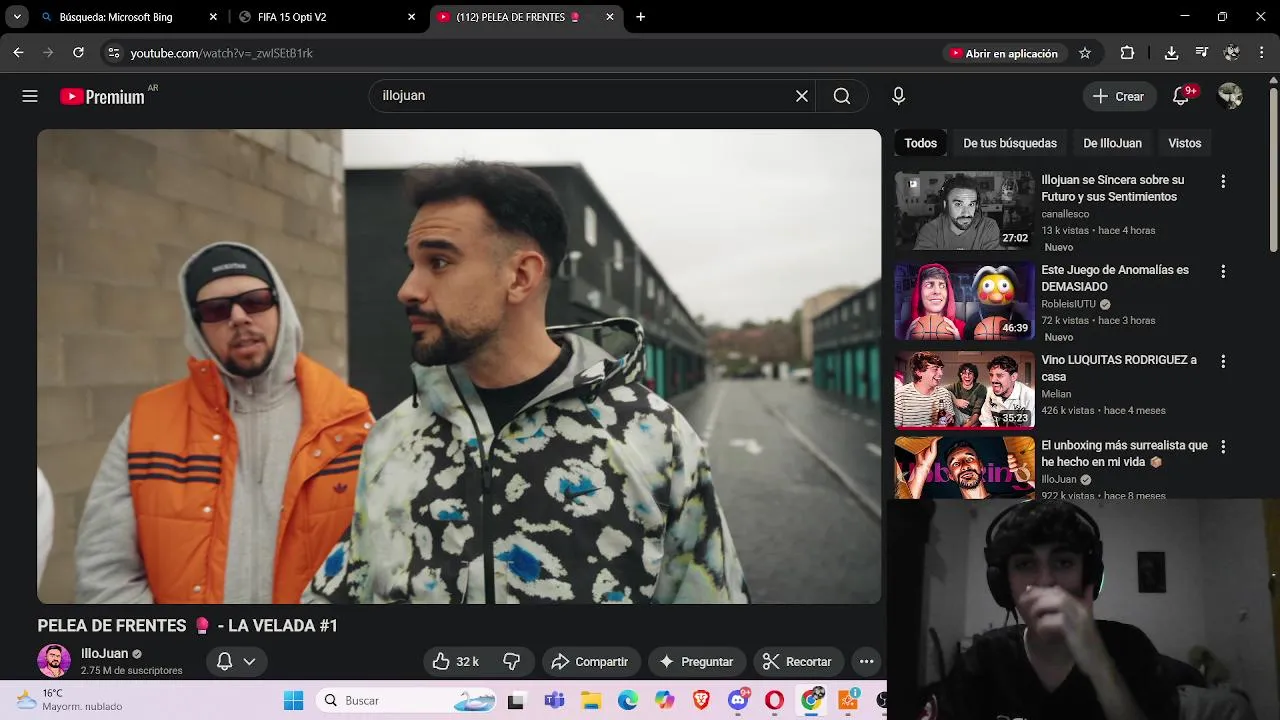
Task: Click the Recortar clip button
Action: coord(797,662)
